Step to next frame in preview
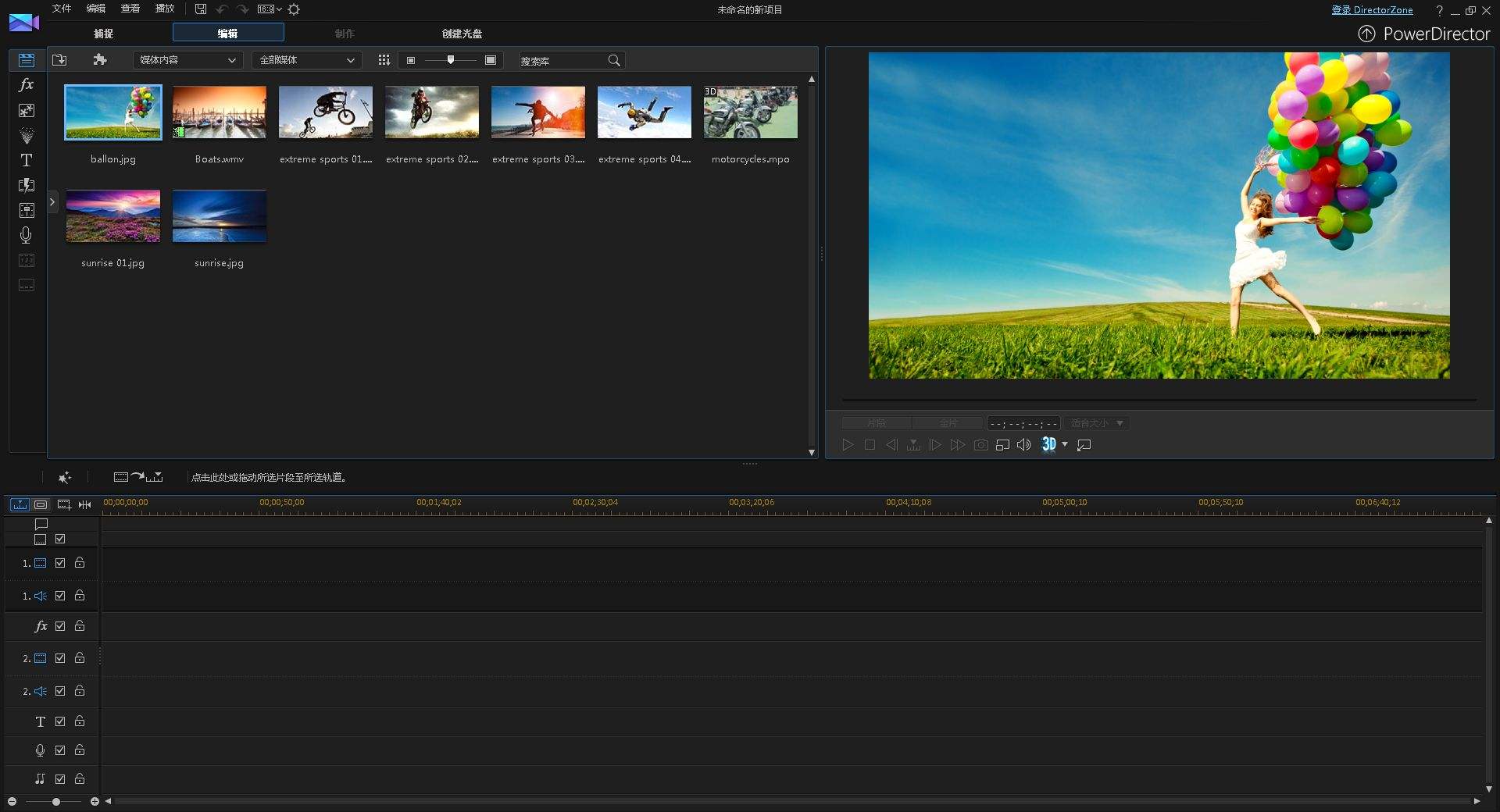Image resolution: width=1500 pixels, height=812 pixels. 935,445
